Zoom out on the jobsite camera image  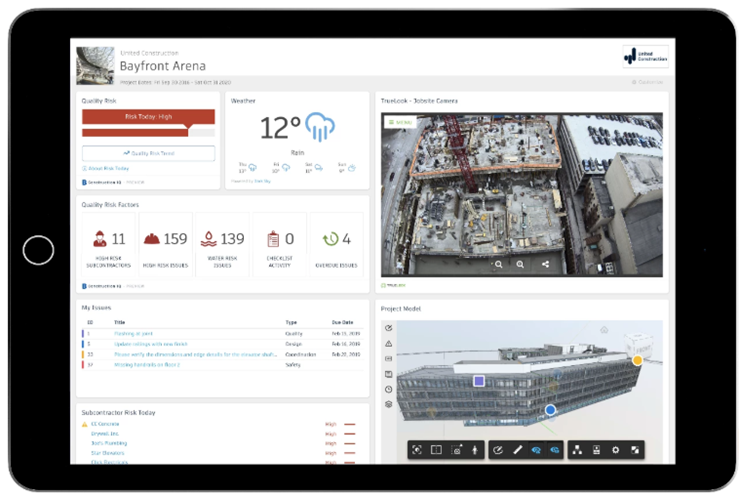coord(498,265)
